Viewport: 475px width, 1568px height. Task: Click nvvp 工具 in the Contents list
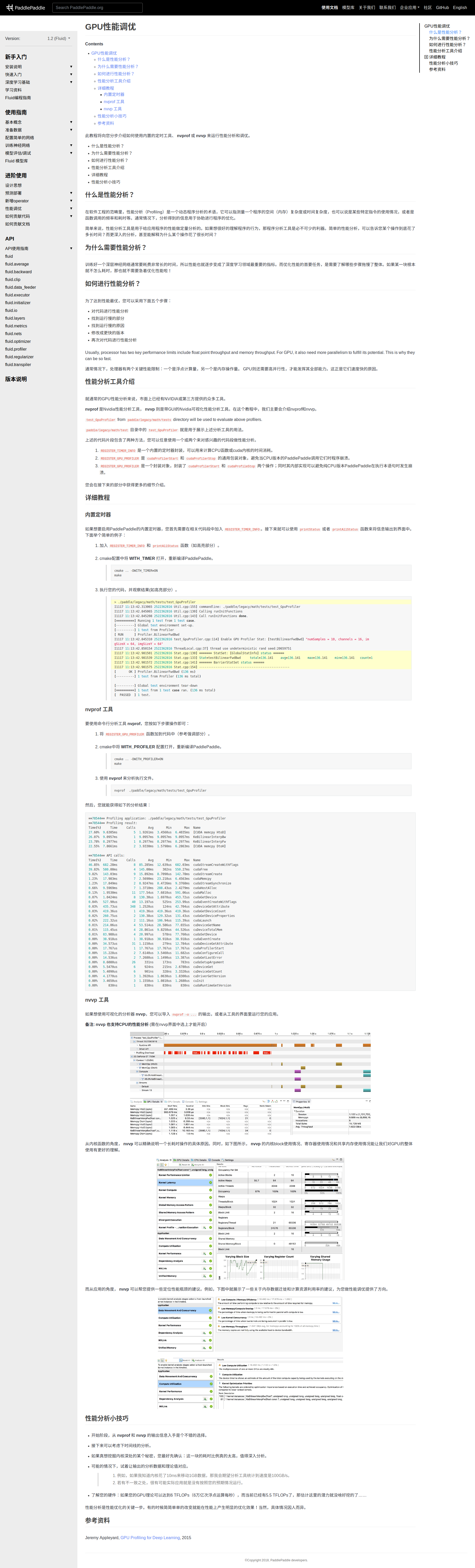click(113, 109)
